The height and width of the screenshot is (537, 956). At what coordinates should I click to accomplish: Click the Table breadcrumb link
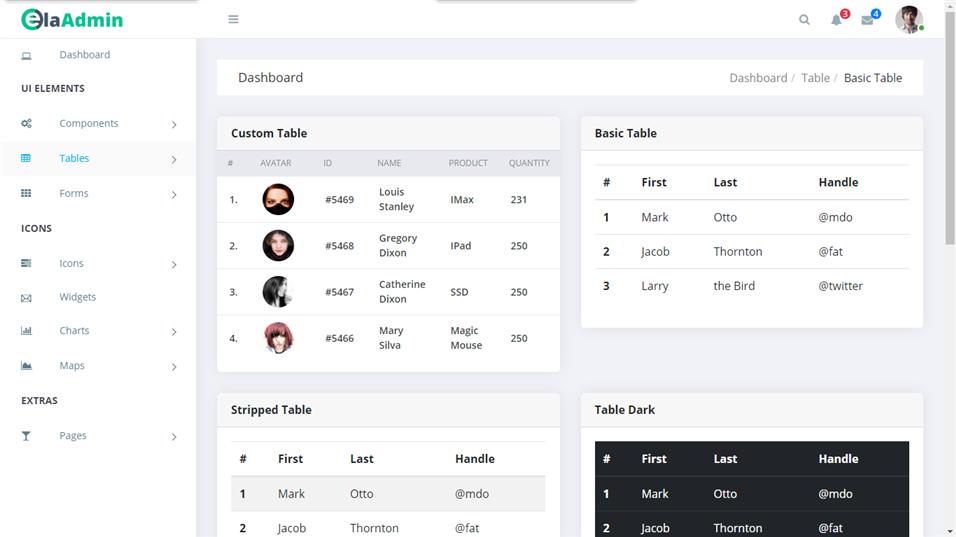tap(815, 78)
